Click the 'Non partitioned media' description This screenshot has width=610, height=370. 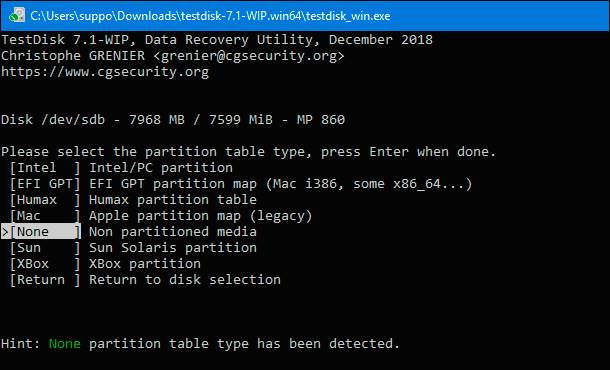[x=173, y=231]
